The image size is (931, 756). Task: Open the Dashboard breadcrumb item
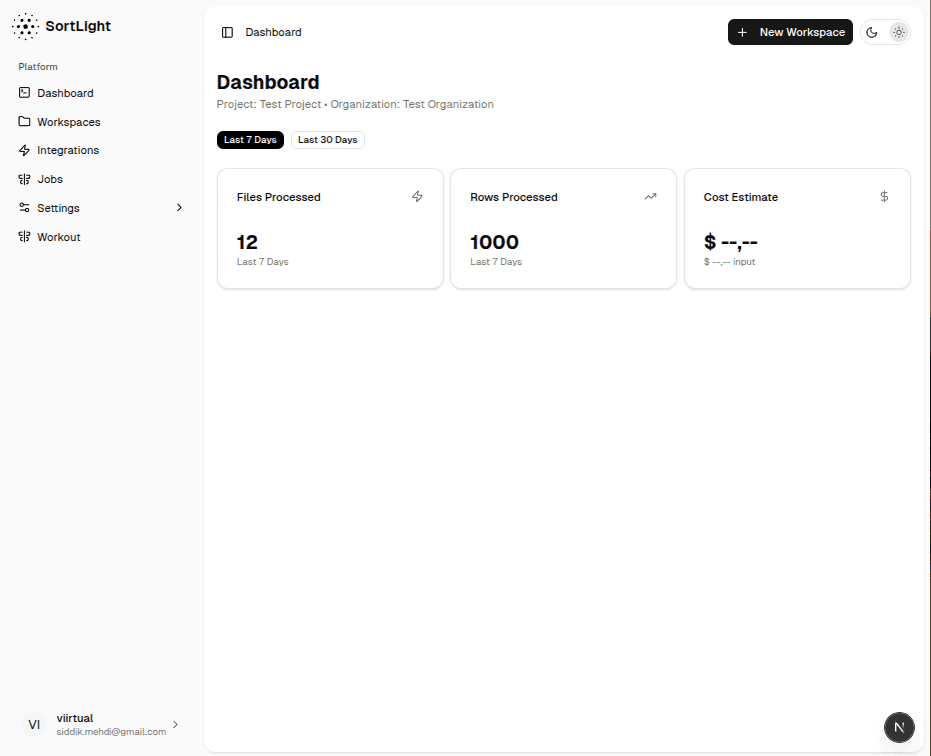pyautogui.click(x=273, y=32)
